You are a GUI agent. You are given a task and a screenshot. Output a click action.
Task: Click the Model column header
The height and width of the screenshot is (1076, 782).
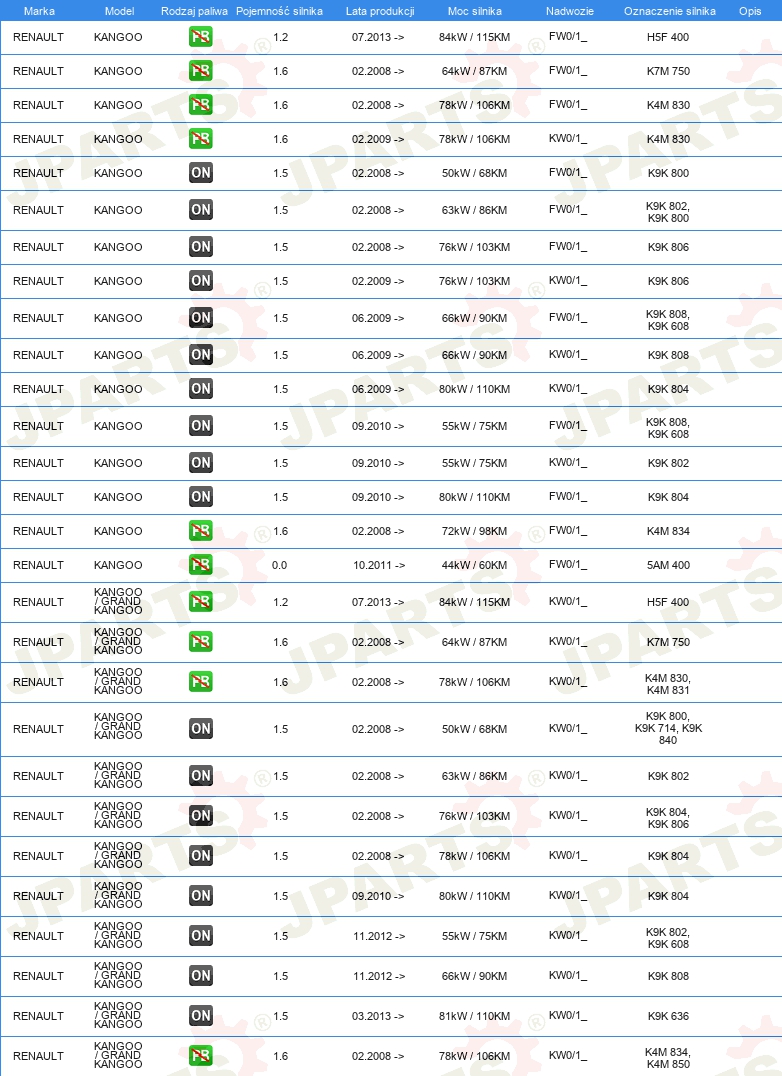coord(119,11)
